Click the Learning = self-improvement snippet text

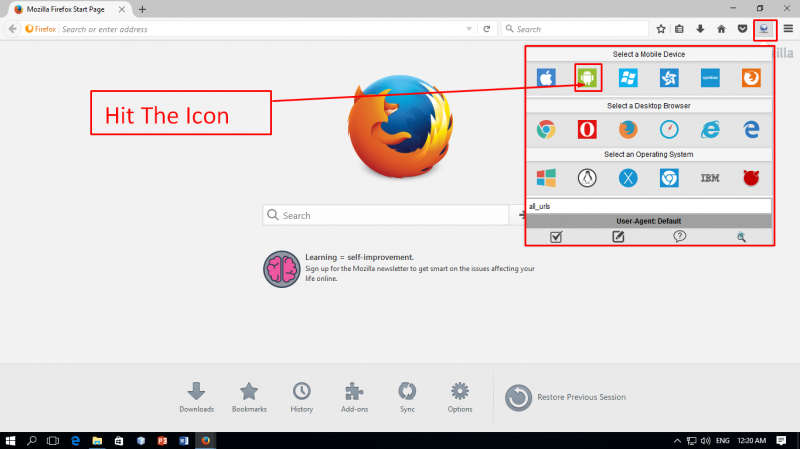point(359,257)
